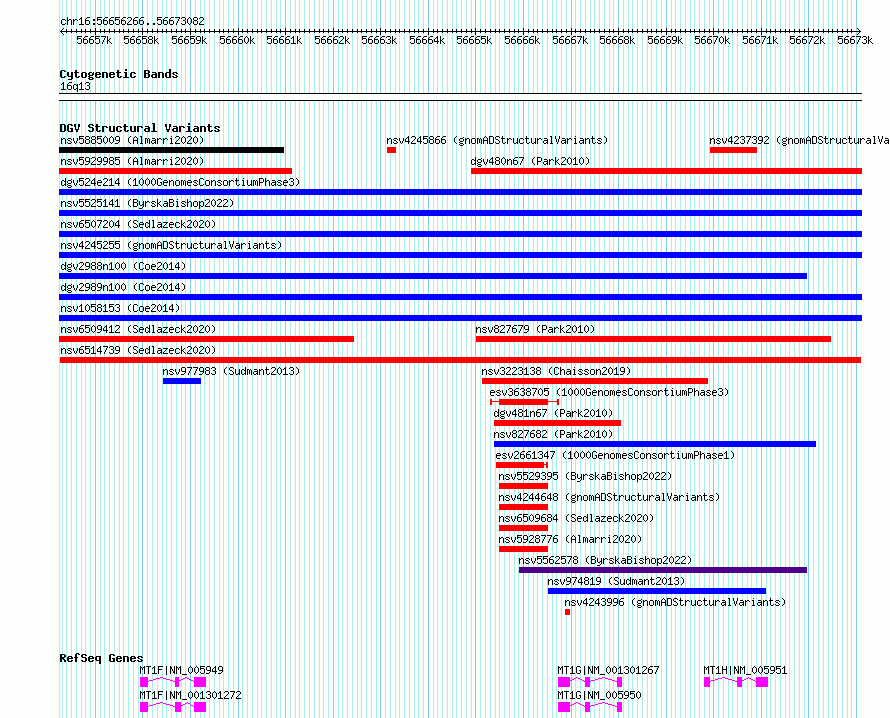Click the 16q13 cytogenetic band label
Viewport: 890px width, 718px height.
[x=75, y=86]
